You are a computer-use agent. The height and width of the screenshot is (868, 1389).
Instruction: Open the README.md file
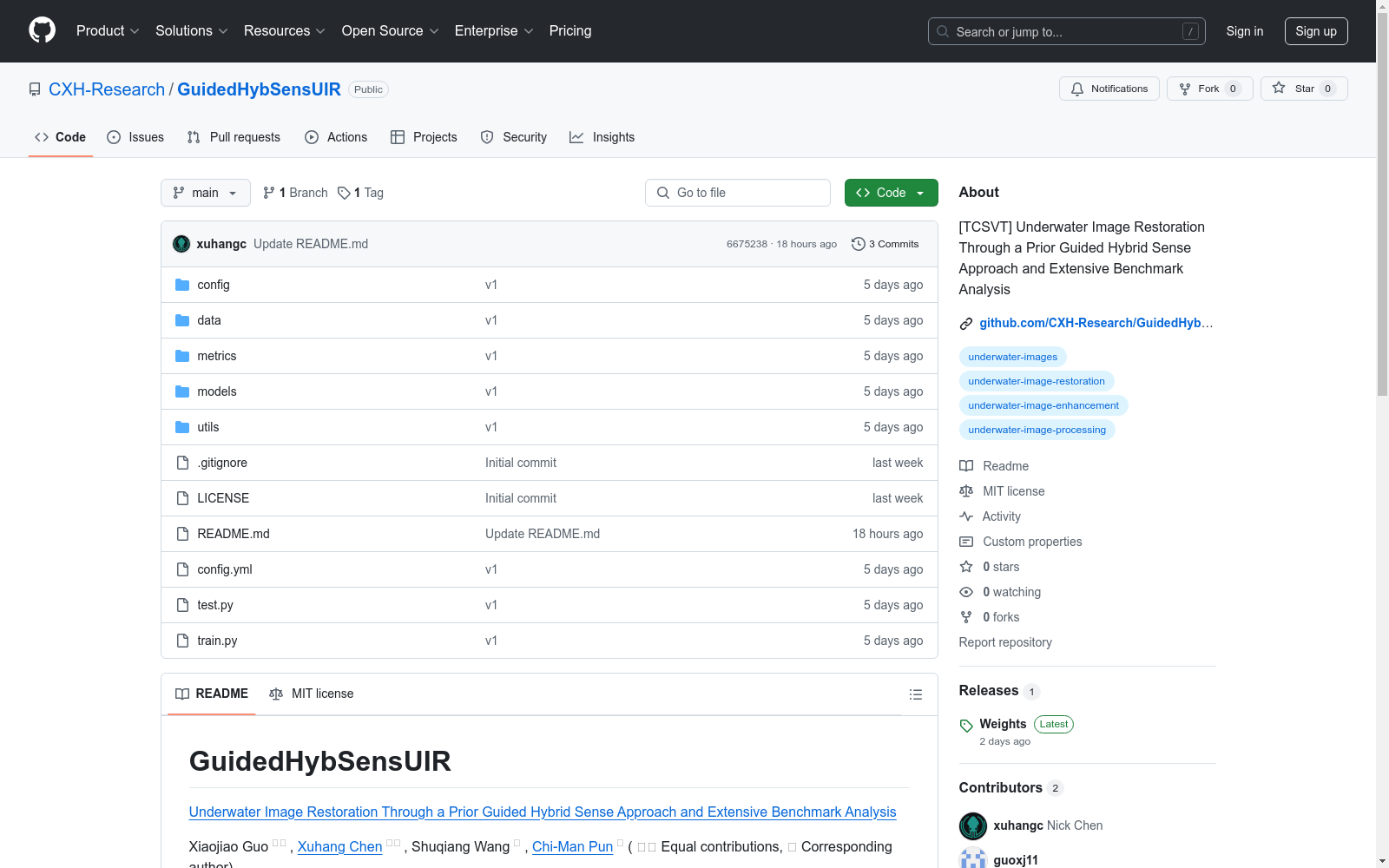click(234, 534)
